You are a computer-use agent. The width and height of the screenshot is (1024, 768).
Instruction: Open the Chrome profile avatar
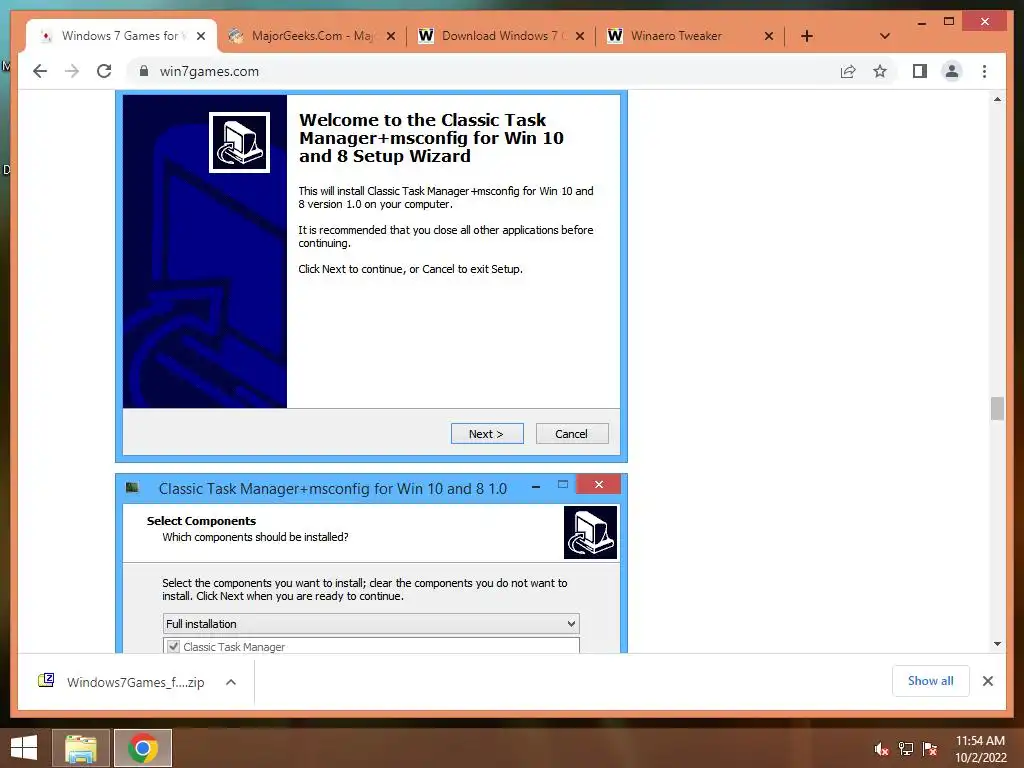(952, 71)
